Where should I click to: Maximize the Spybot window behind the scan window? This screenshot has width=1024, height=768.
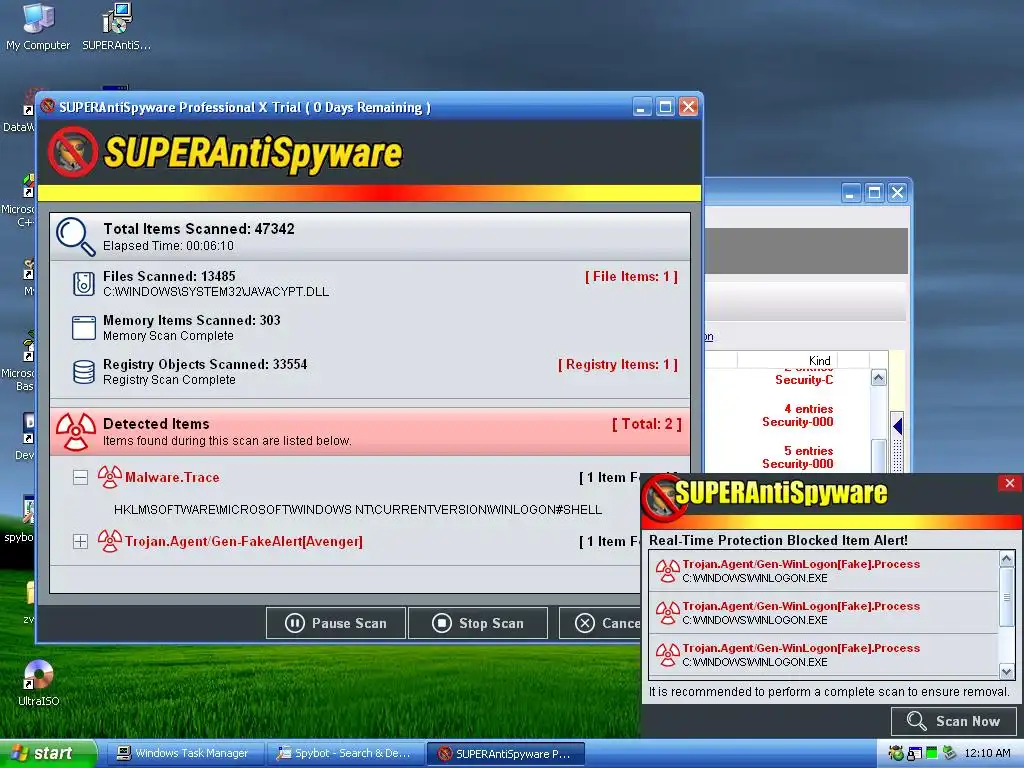pos(874,193)
